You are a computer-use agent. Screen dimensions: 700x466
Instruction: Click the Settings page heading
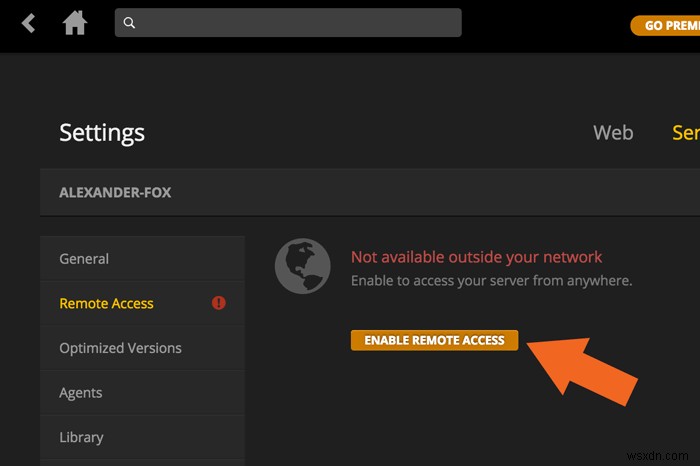(x=102, y=132)
